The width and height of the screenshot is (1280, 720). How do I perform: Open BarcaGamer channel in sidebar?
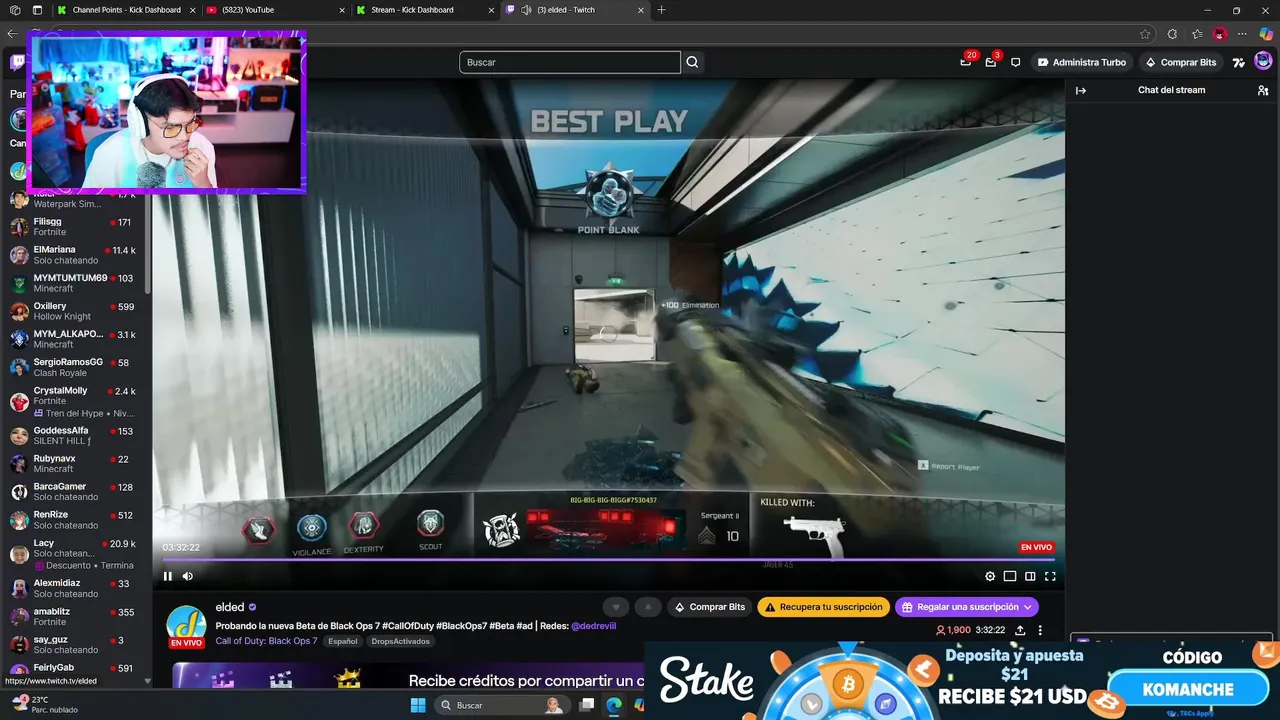coord(76,491)
